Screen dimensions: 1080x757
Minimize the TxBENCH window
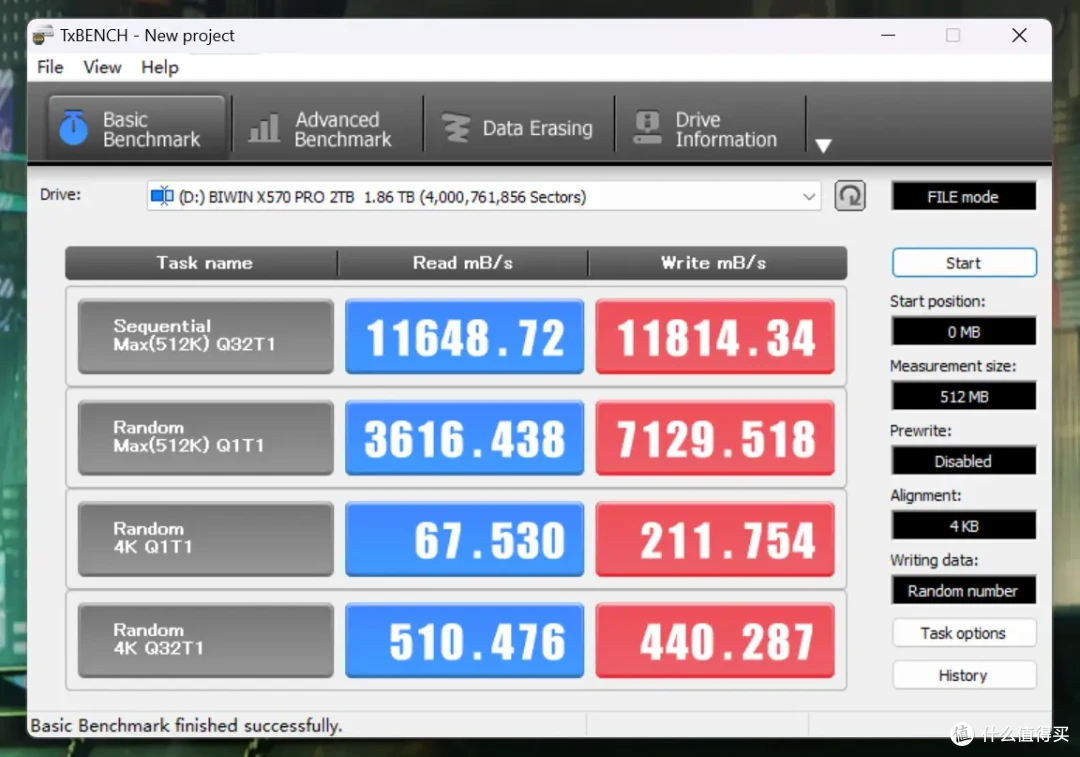tap(889, 35)
